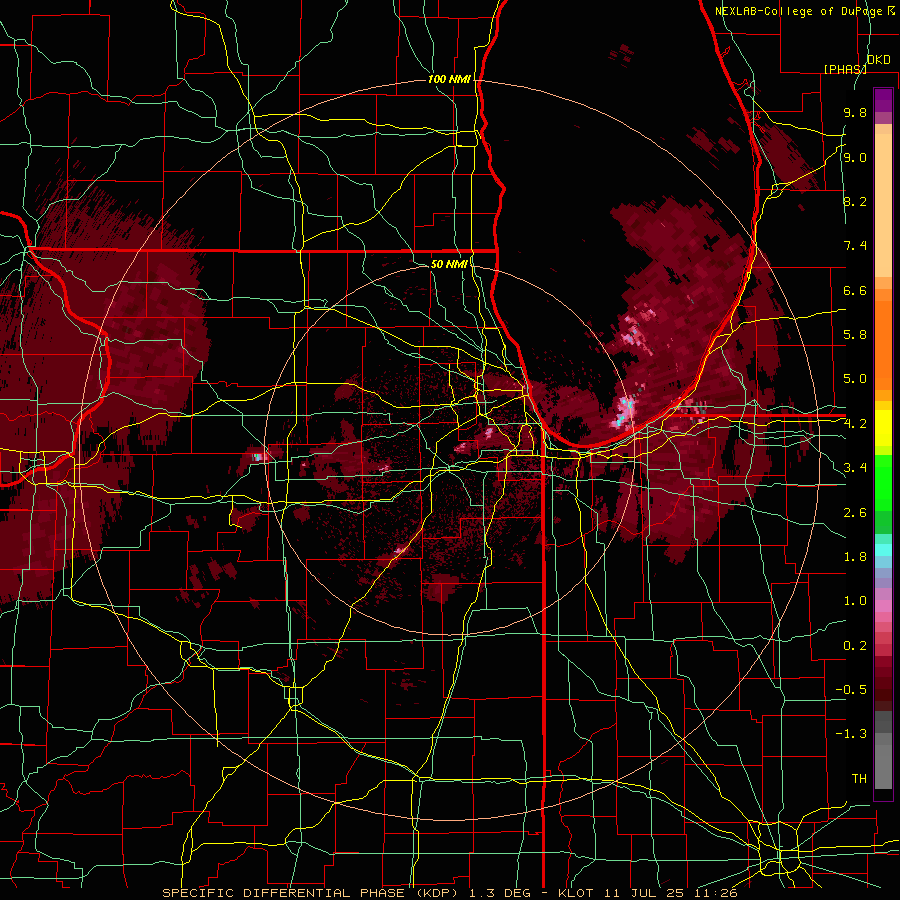Click the 6.6 scale value

(855, 290)
